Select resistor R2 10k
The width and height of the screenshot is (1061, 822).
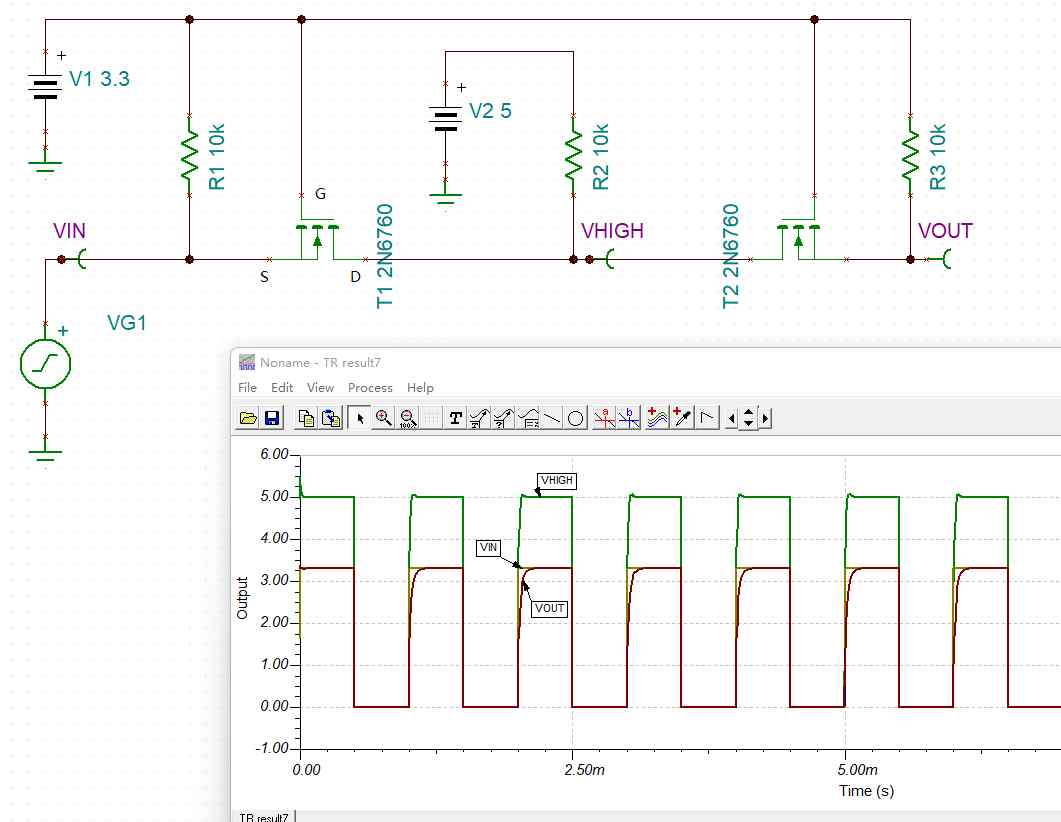tap(574, 156)
